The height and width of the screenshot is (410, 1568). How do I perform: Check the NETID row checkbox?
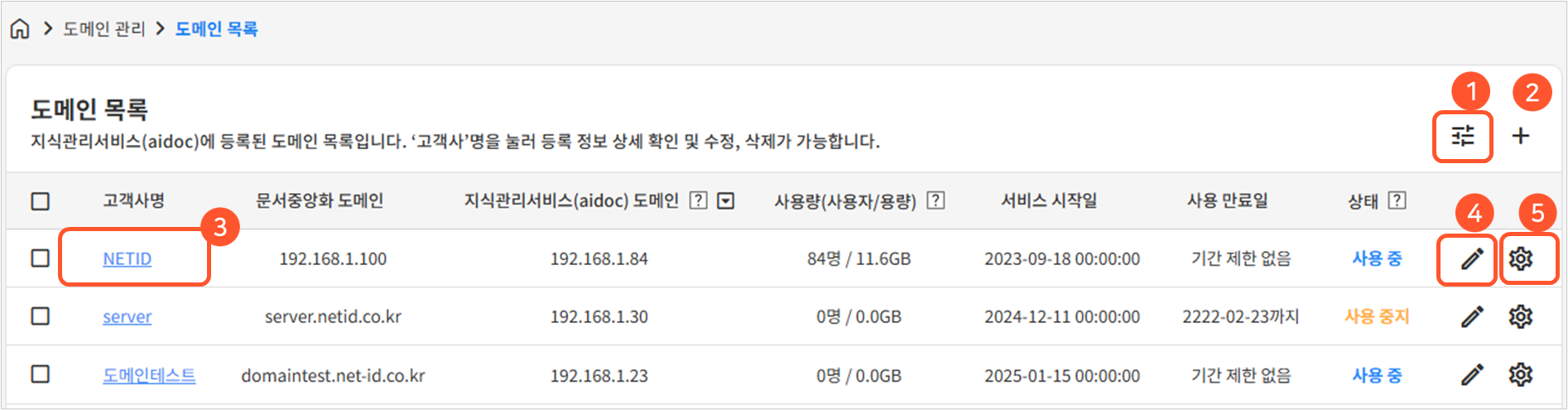(40, 258)
